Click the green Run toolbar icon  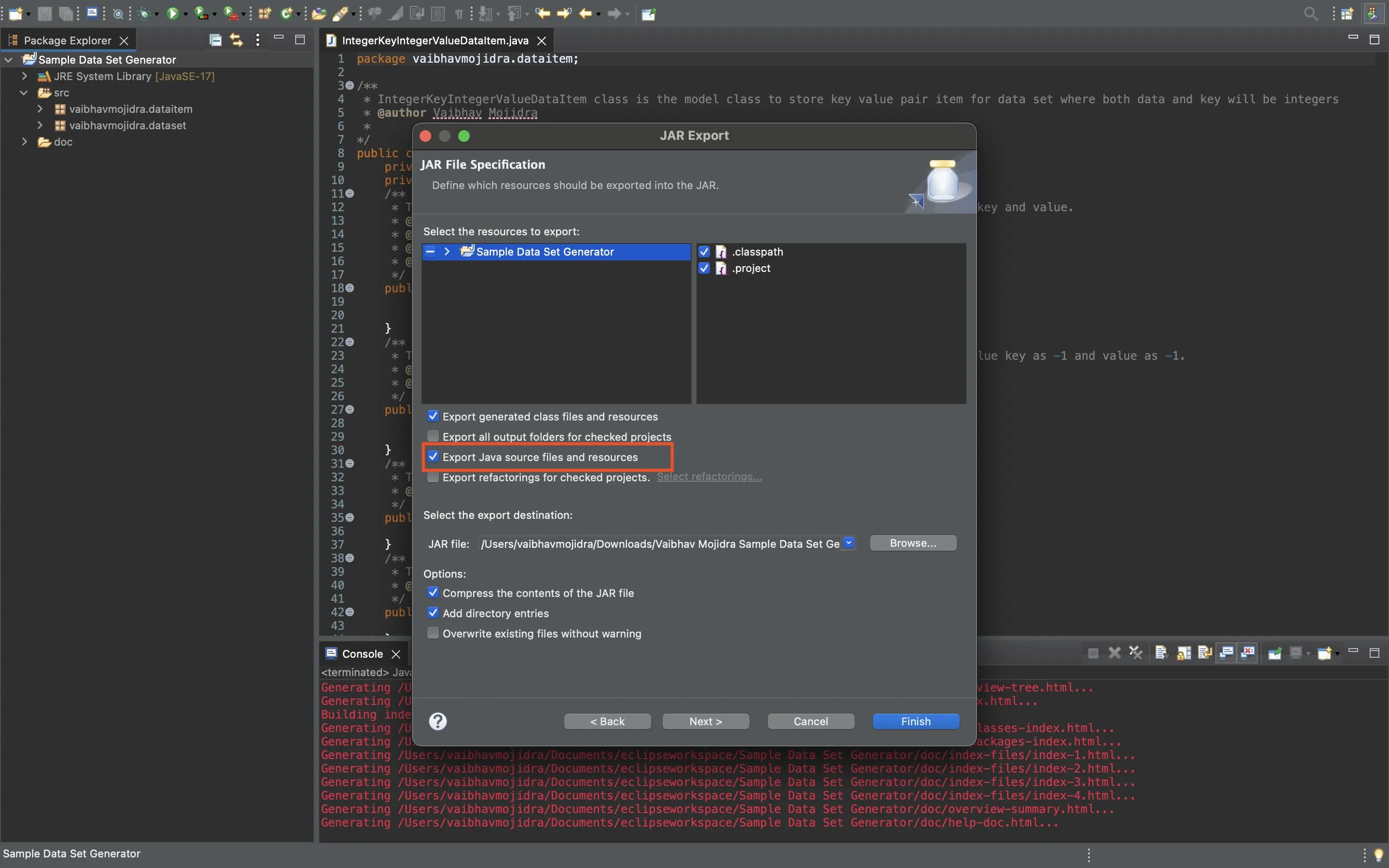coord(173,14)
